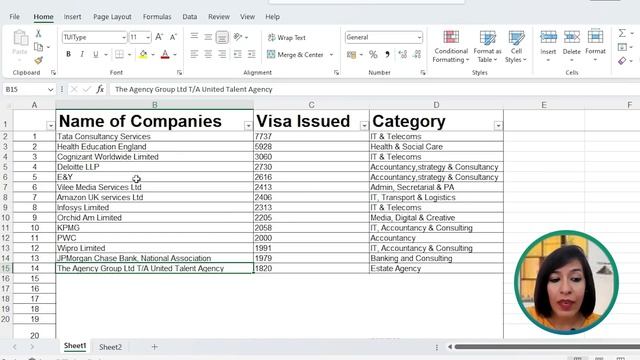
Task: Increase decimal places icon
Action: tap(403, 54)
